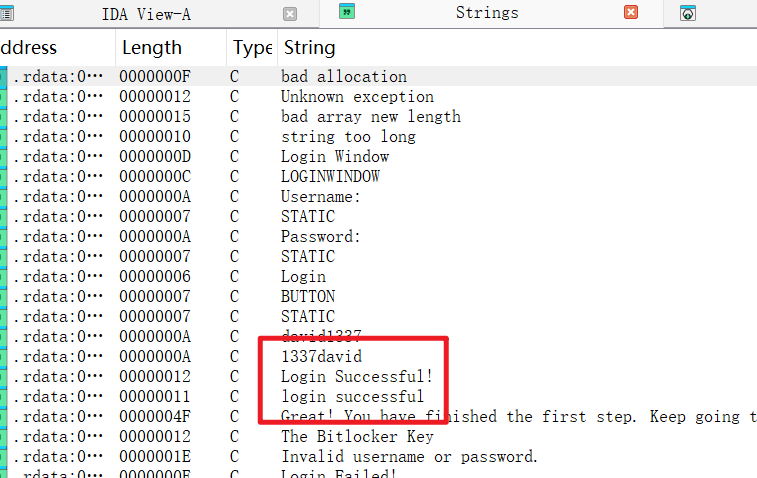
Task: Click the row icon beside "The Bitlocker Key"
Action: 5,437
